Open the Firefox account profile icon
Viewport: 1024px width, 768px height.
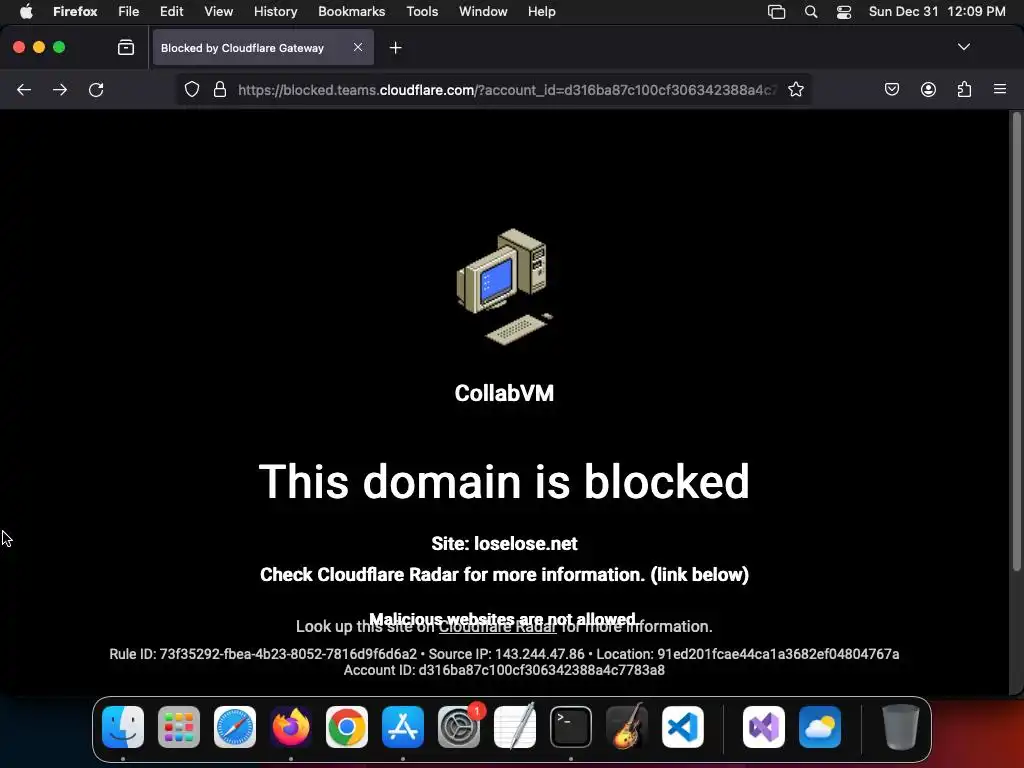[x=928, y=89]
